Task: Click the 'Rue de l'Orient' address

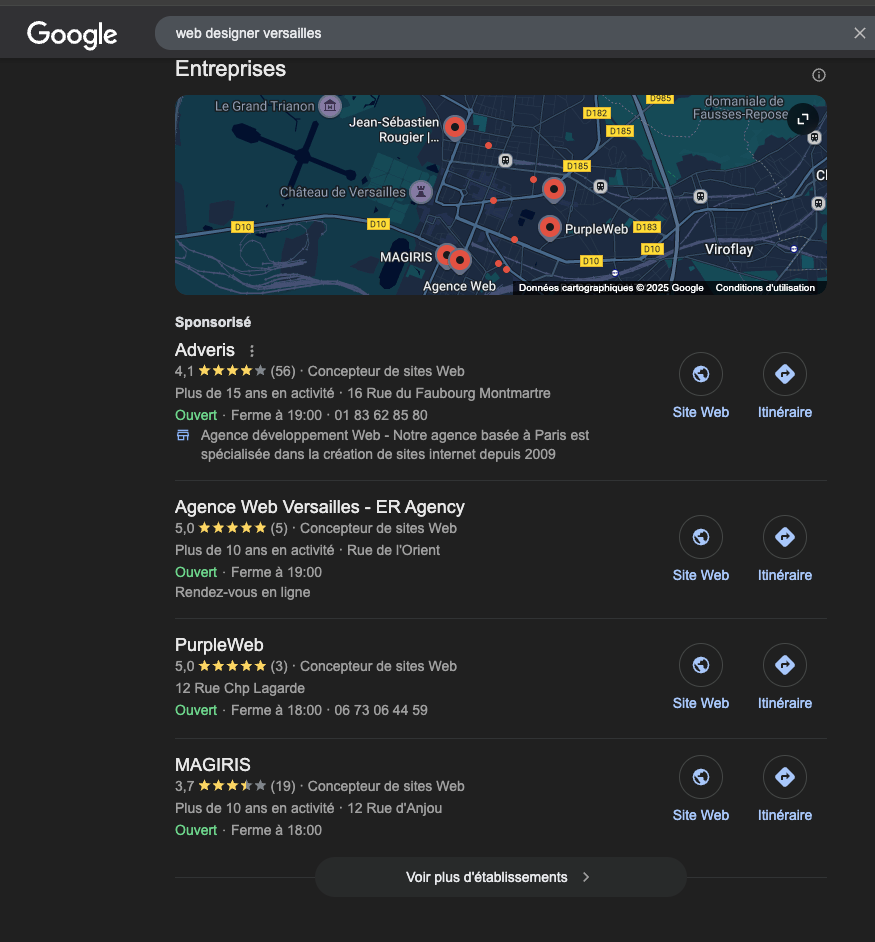Action: pyautogui.click(x=394, y=550)
